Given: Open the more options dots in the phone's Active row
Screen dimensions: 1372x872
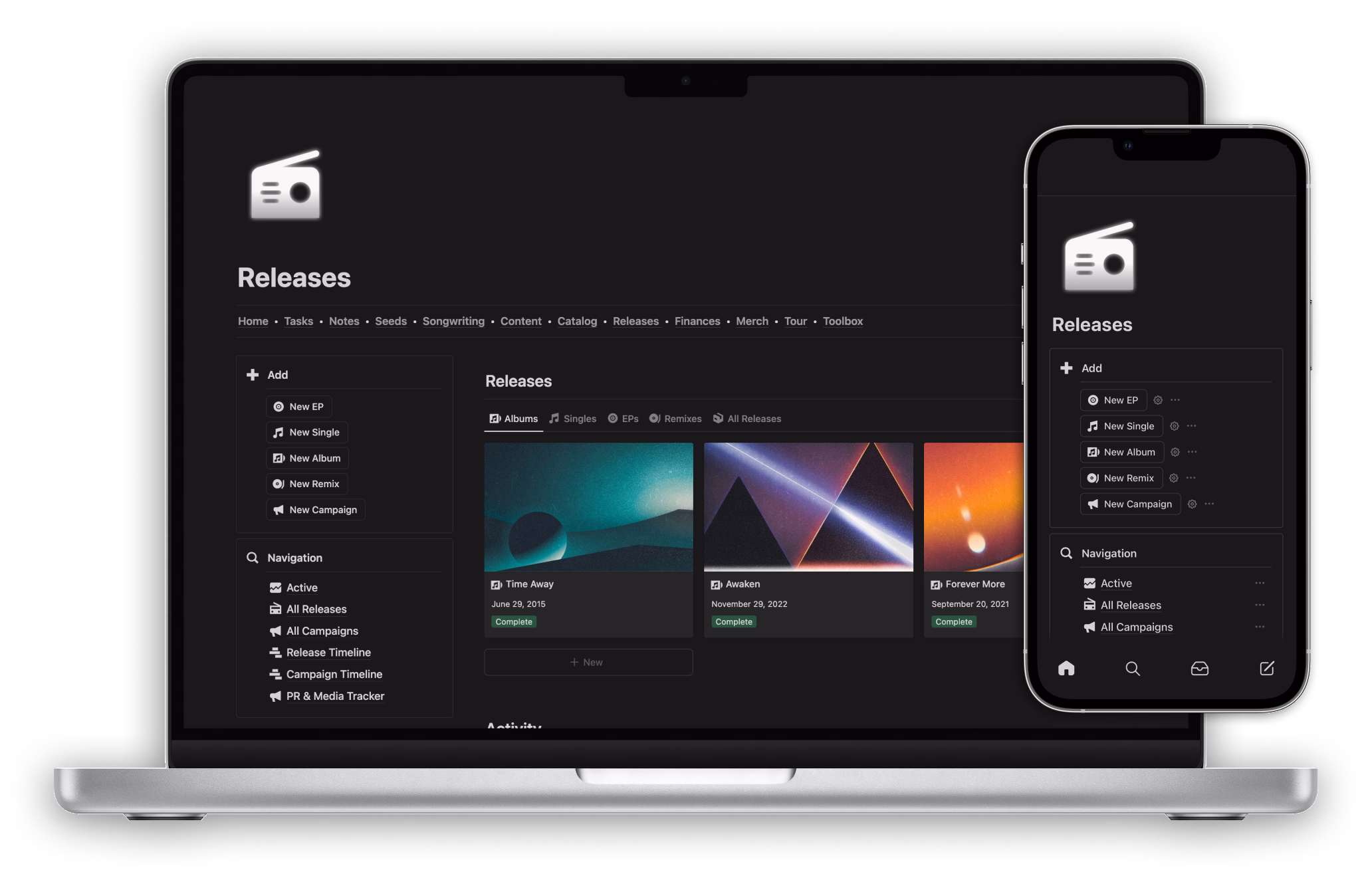Looking at the screenshot, I should (1260, 583).
